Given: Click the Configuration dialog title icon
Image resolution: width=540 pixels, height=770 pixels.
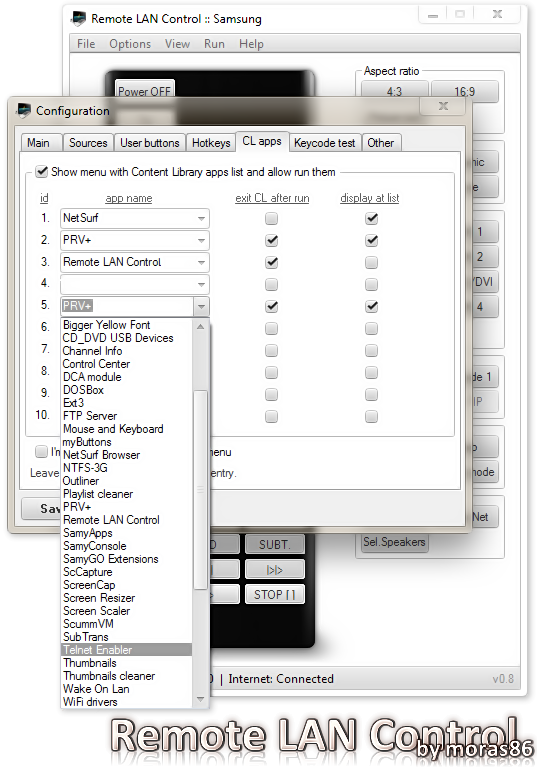Looking at the screenshot, I should pos(24,110).
